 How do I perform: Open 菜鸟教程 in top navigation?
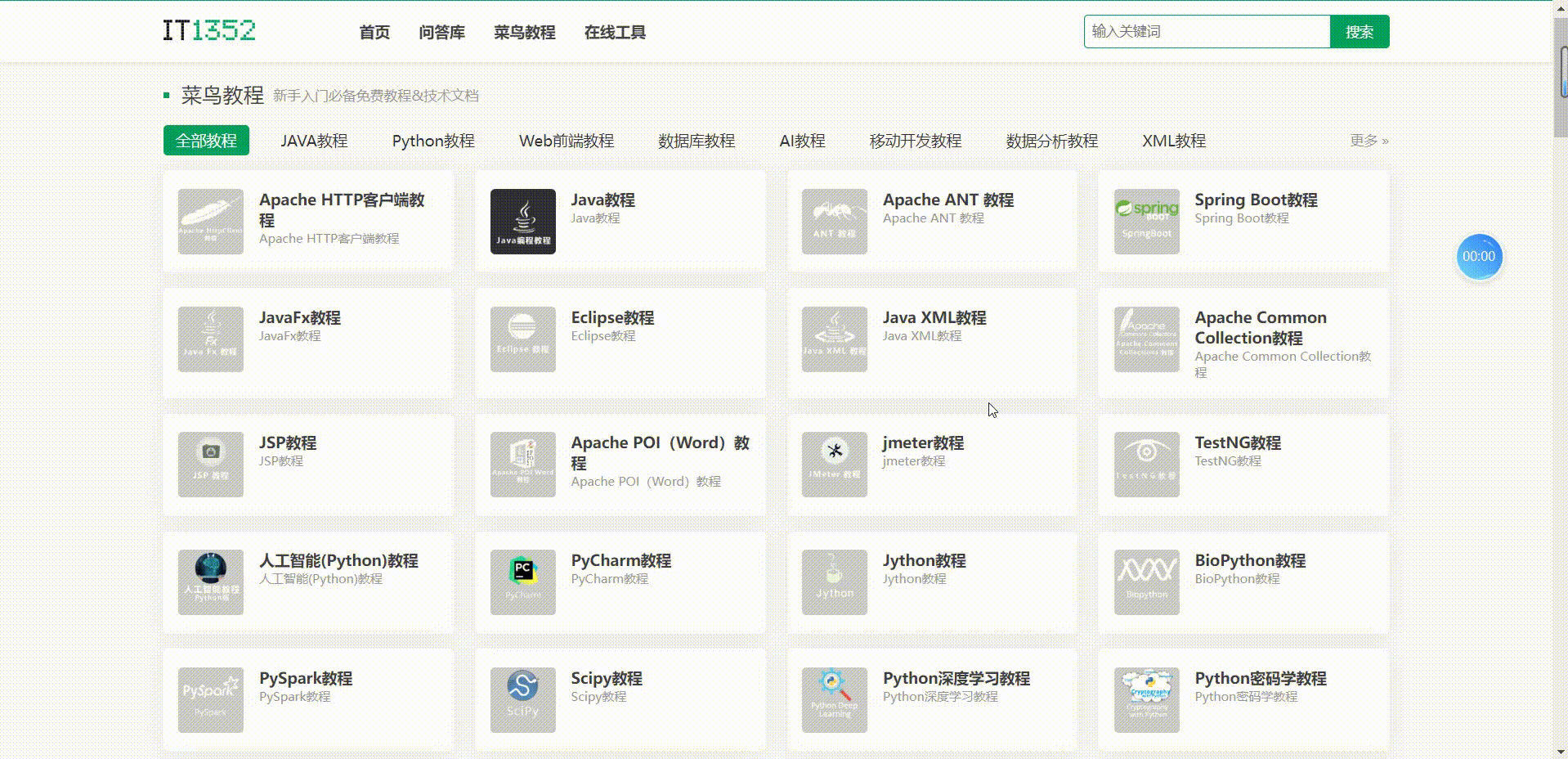pyautogui.click(x=524, y=33)
